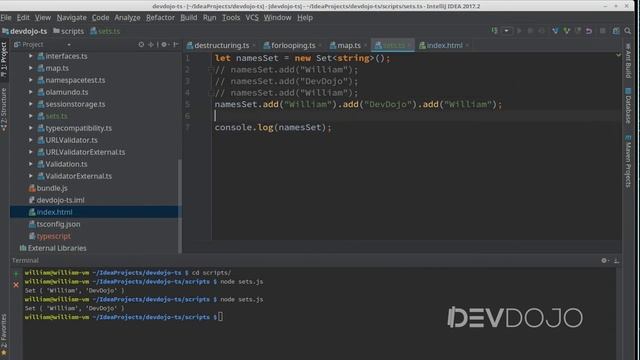This screenshot has width=640, height=360.
Task: Click the green Run arrow in toolbar
Action: coord(519,31)
